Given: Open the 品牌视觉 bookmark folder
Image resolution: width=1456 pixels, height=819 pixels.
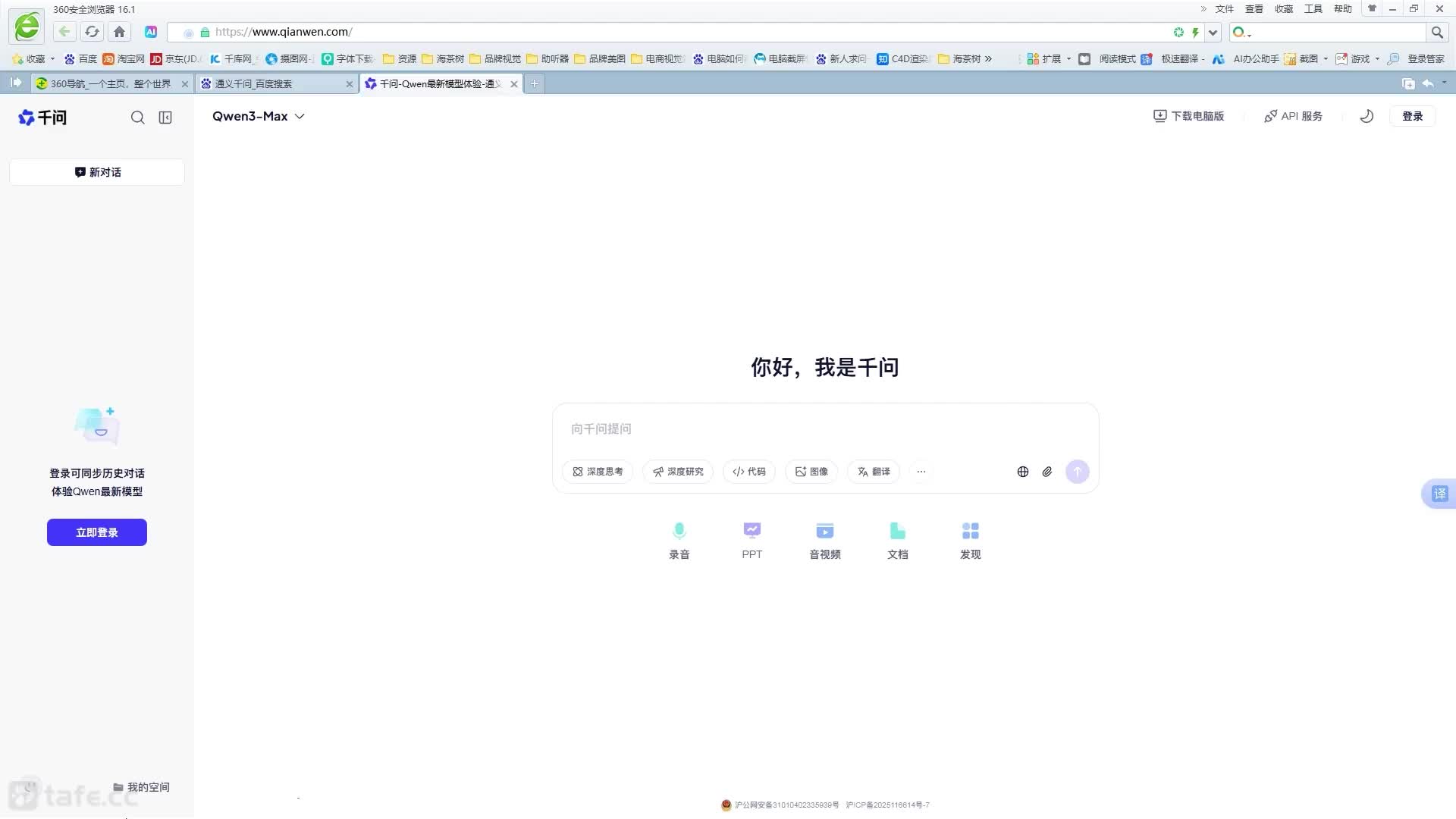Looking at the screenshot, I should (495, 58).
